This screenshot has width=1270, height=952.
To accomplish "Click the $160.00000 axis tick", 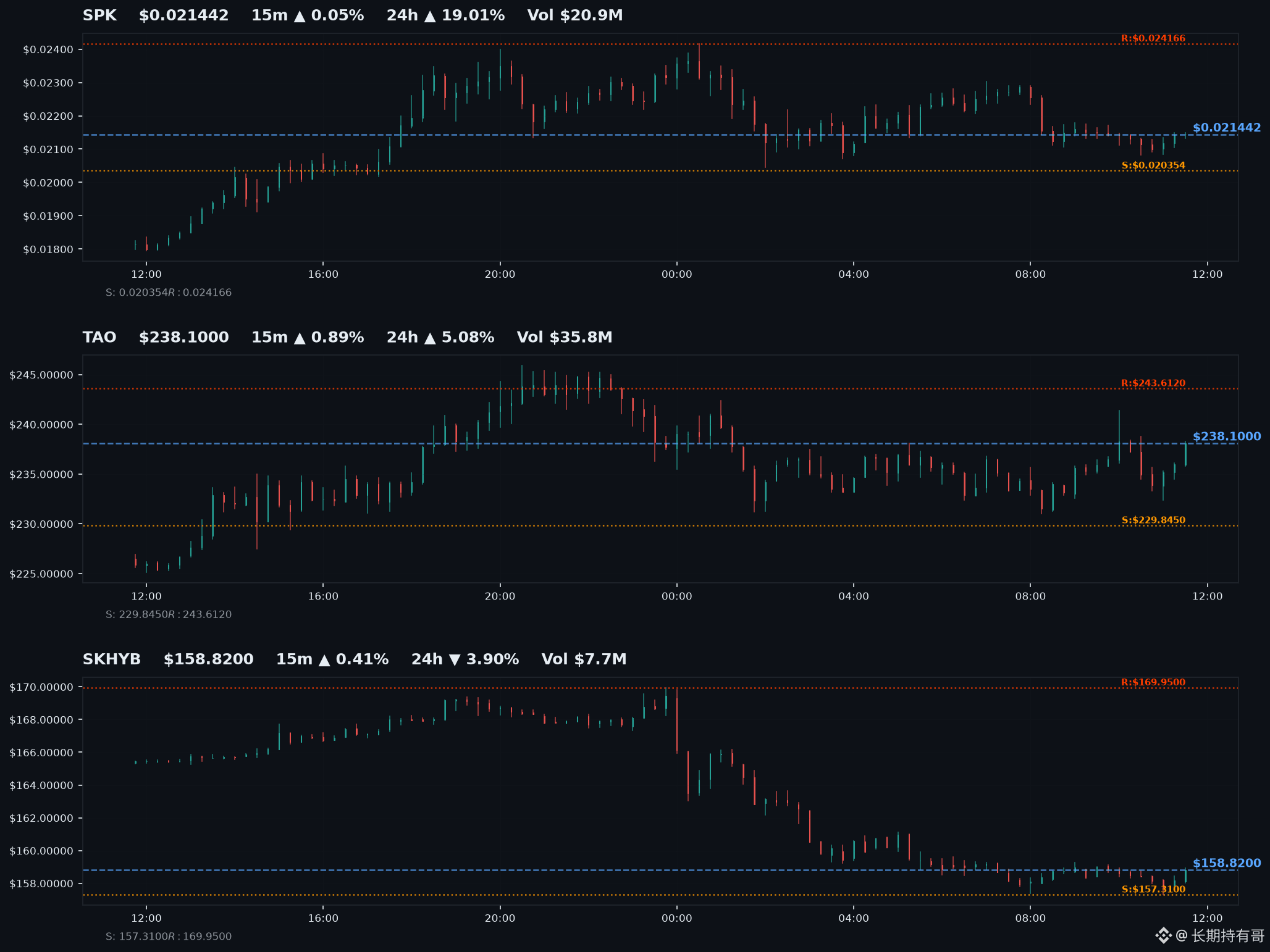I will pos(41,851).
